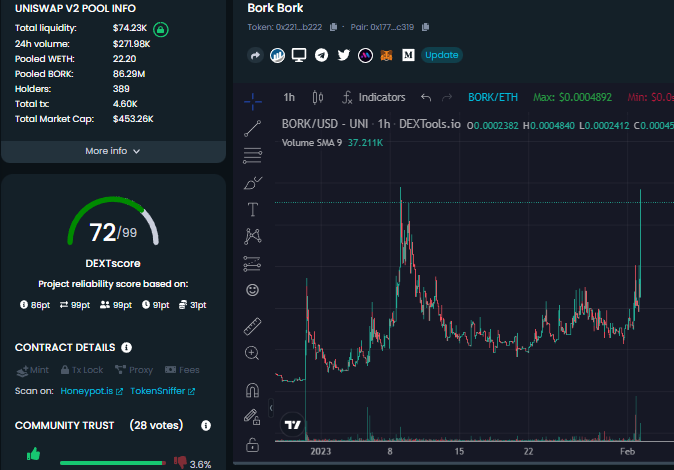Collapse the drawing toolbar with the side arrow

[x=271, y=408]
